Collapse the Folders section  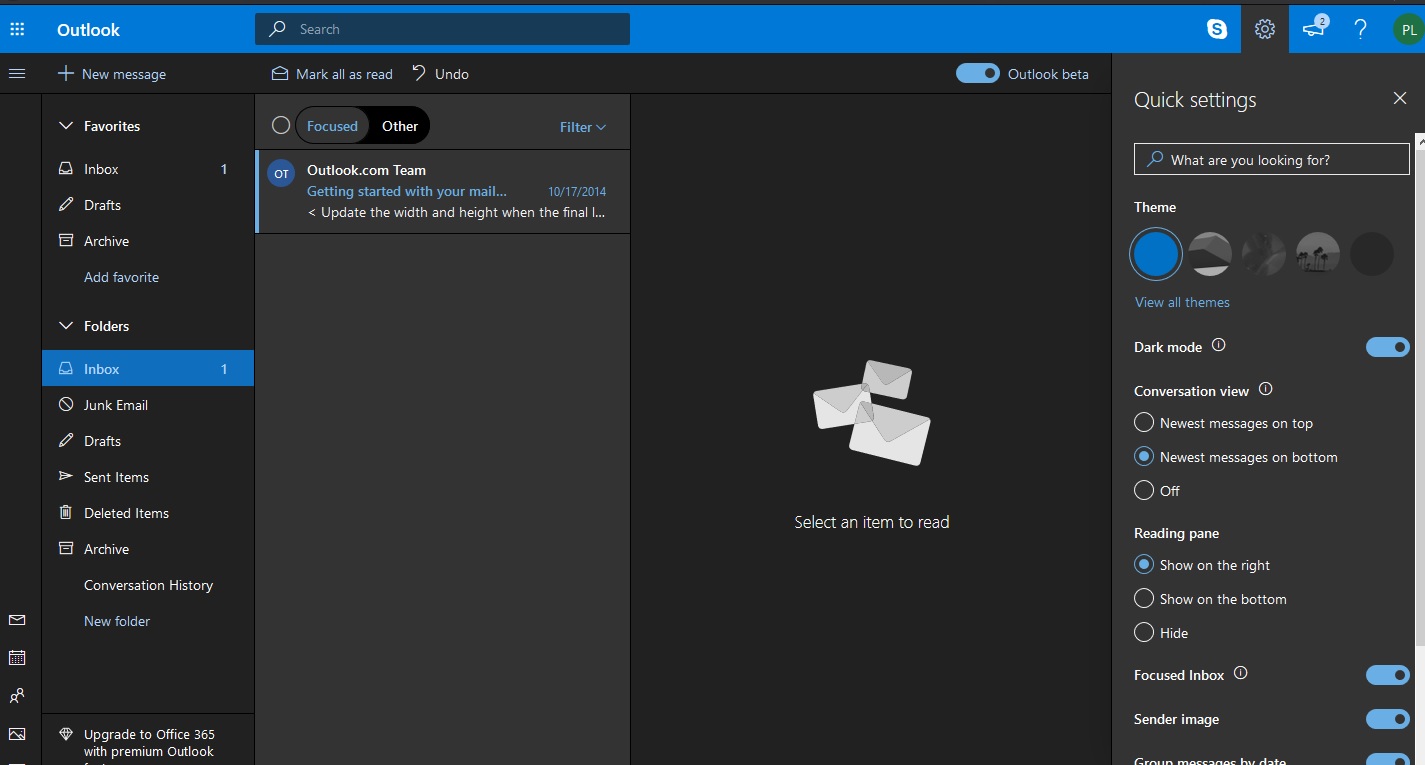66,326
